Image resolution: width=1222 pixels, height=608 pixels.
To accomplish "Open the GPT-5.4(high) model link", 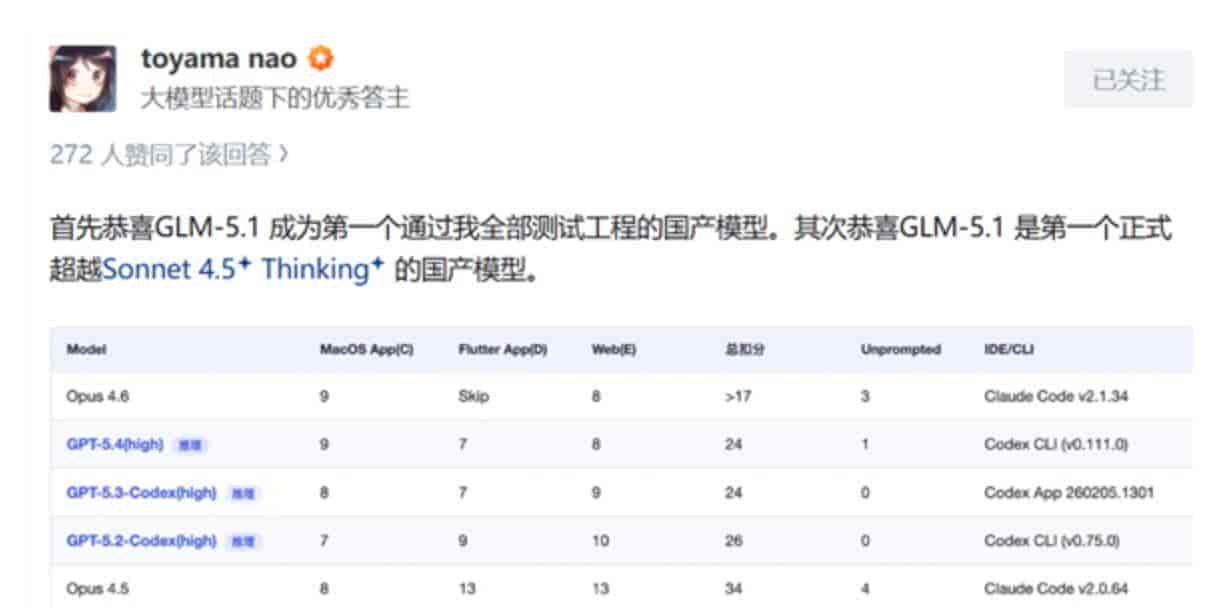I will [x=115, y=444].
